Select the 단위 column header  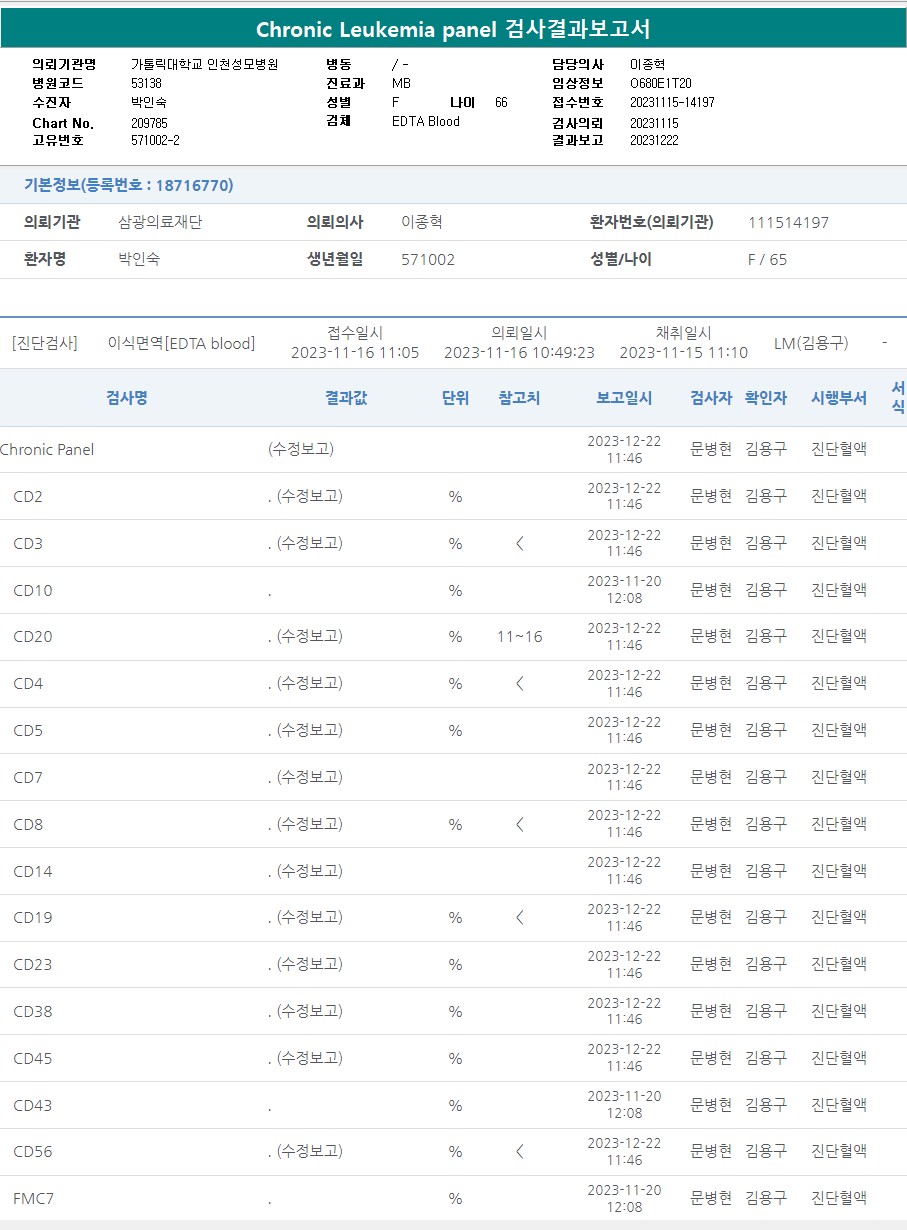pos(455,398)
